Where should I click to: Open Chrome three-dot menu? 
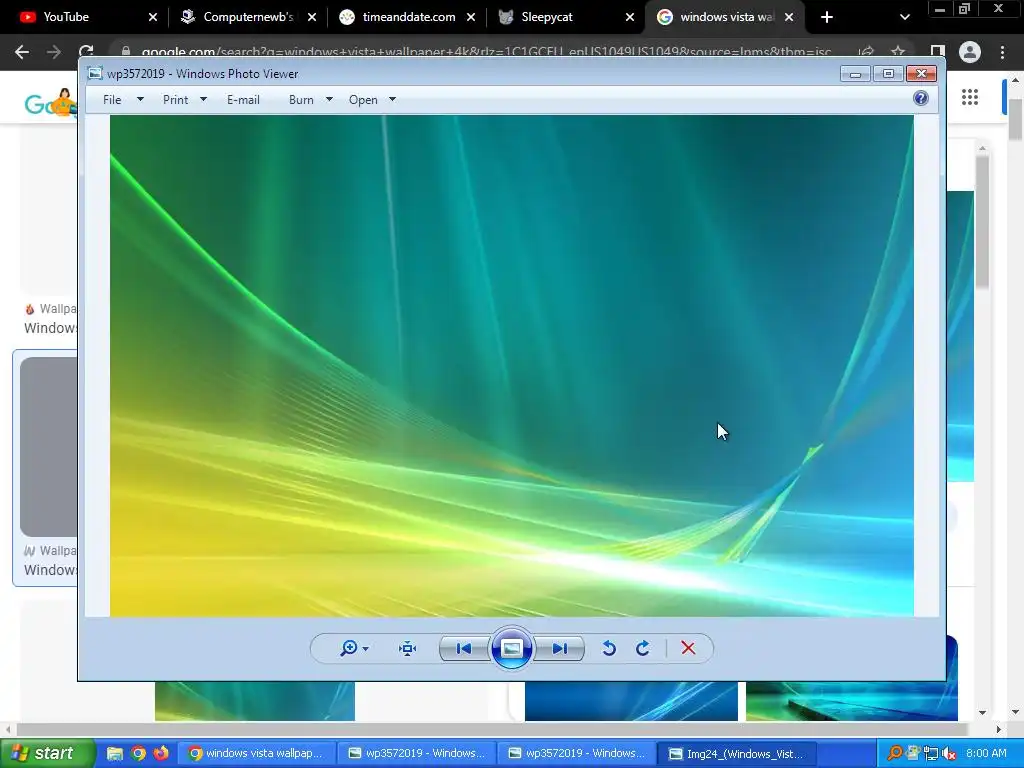[1002, 52]
